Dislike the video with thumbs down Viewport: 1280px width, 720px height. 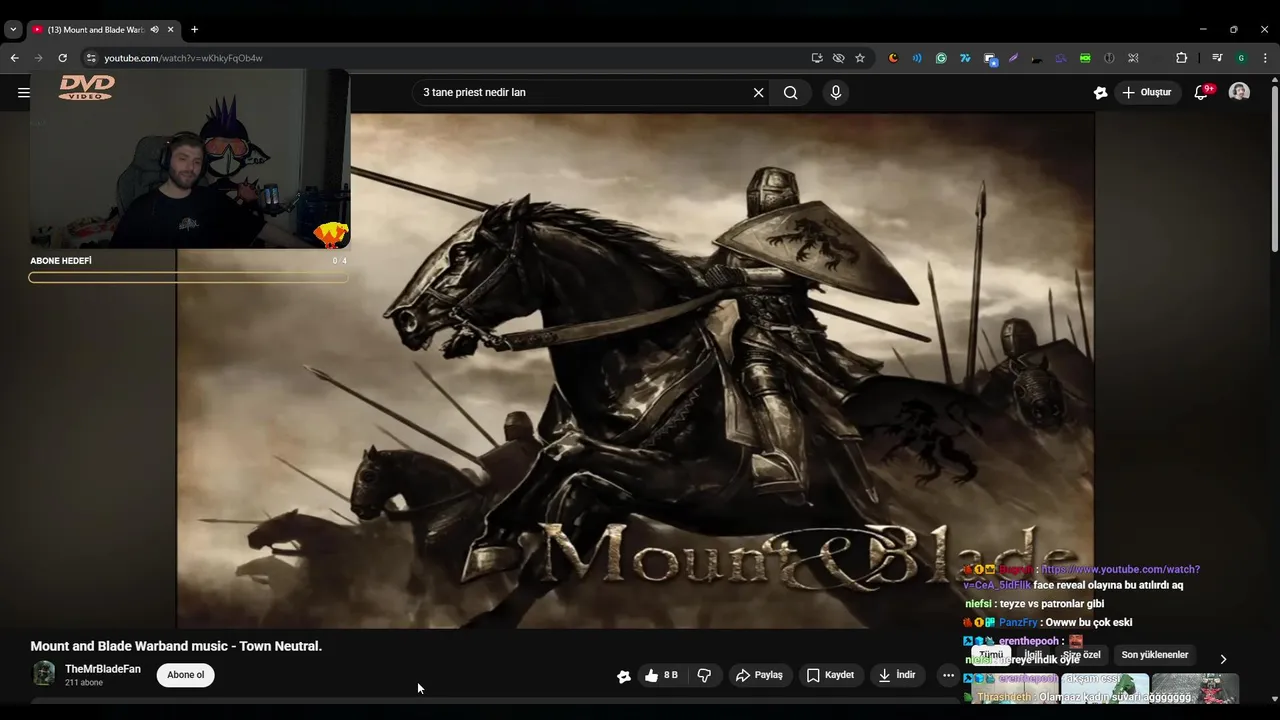pos(704,675)
